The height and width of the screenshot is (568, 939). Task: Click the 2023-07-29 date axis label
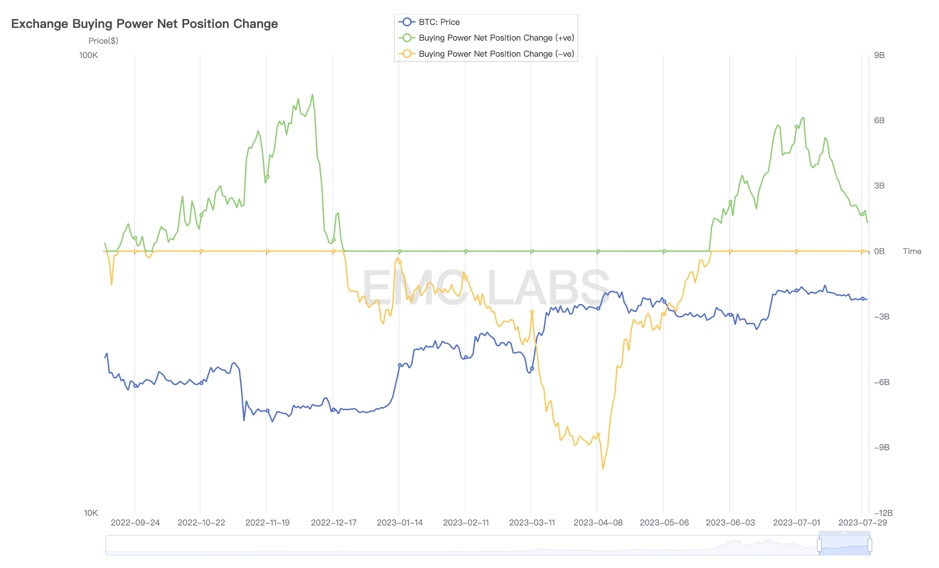862,522
